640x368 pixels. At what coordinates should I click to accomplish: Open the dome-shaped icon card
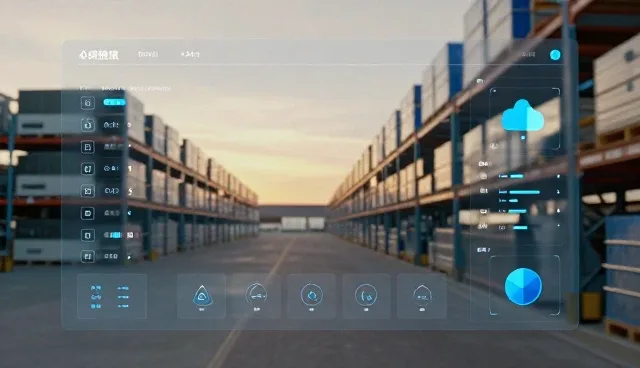(422, 296)
